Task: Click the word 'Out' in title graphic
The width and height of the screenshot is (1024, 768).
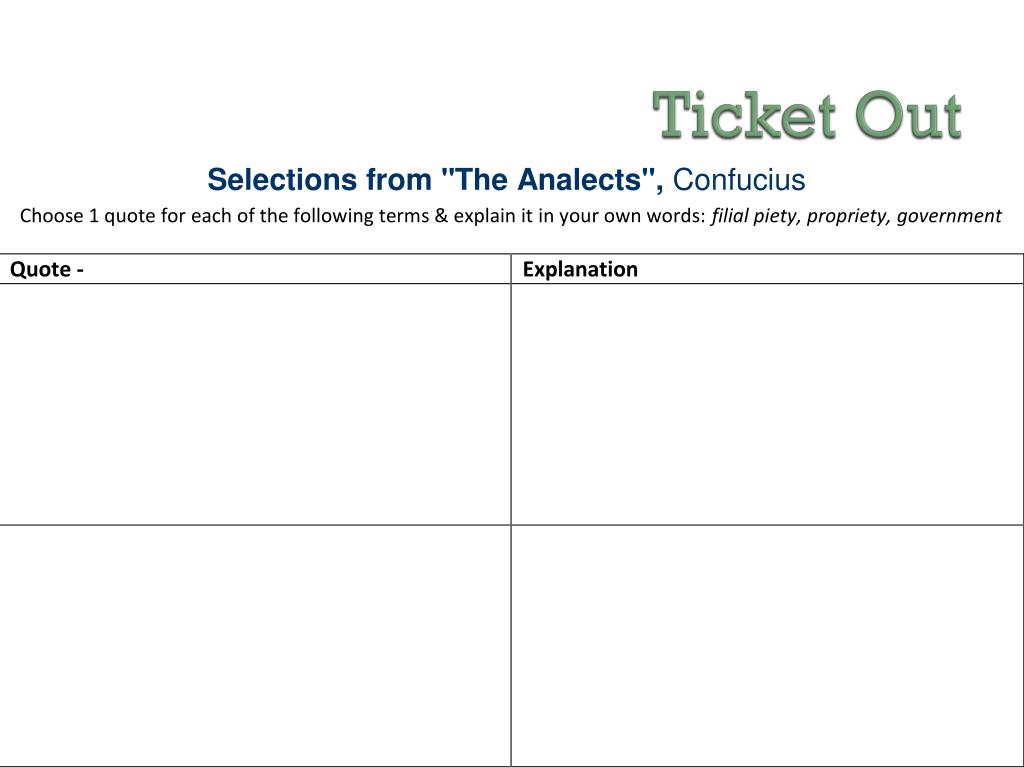Action: point(908,115)
